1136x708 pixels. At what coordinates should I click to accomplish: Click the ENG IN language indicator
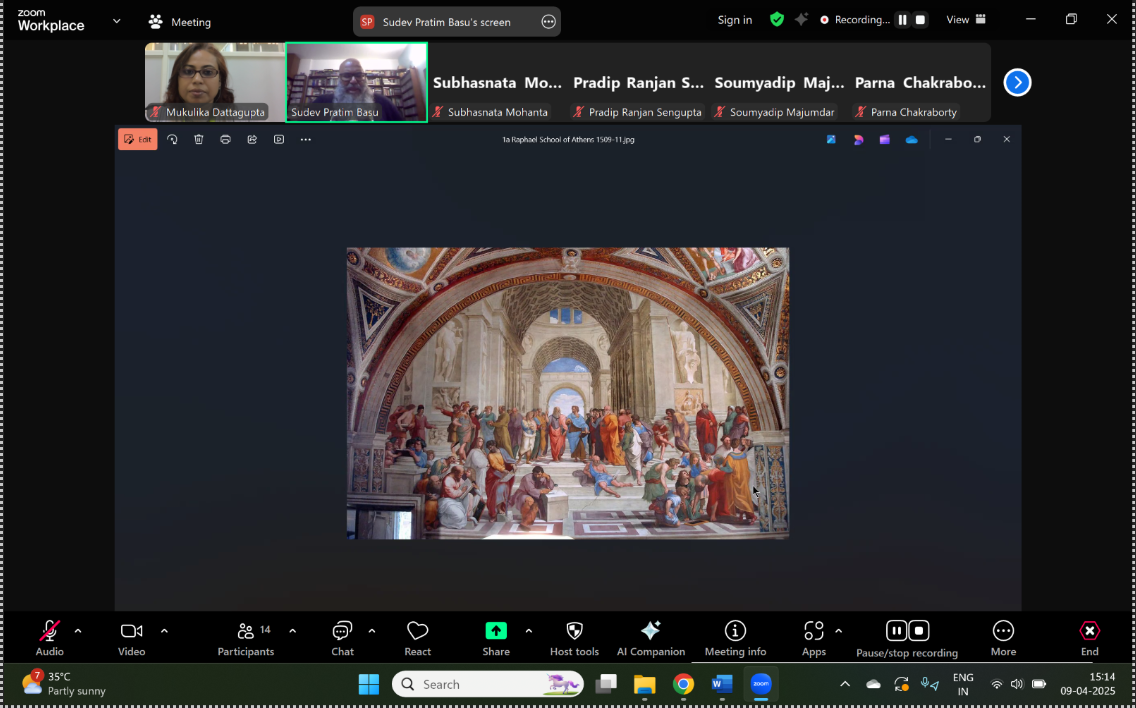click(963, 684)
